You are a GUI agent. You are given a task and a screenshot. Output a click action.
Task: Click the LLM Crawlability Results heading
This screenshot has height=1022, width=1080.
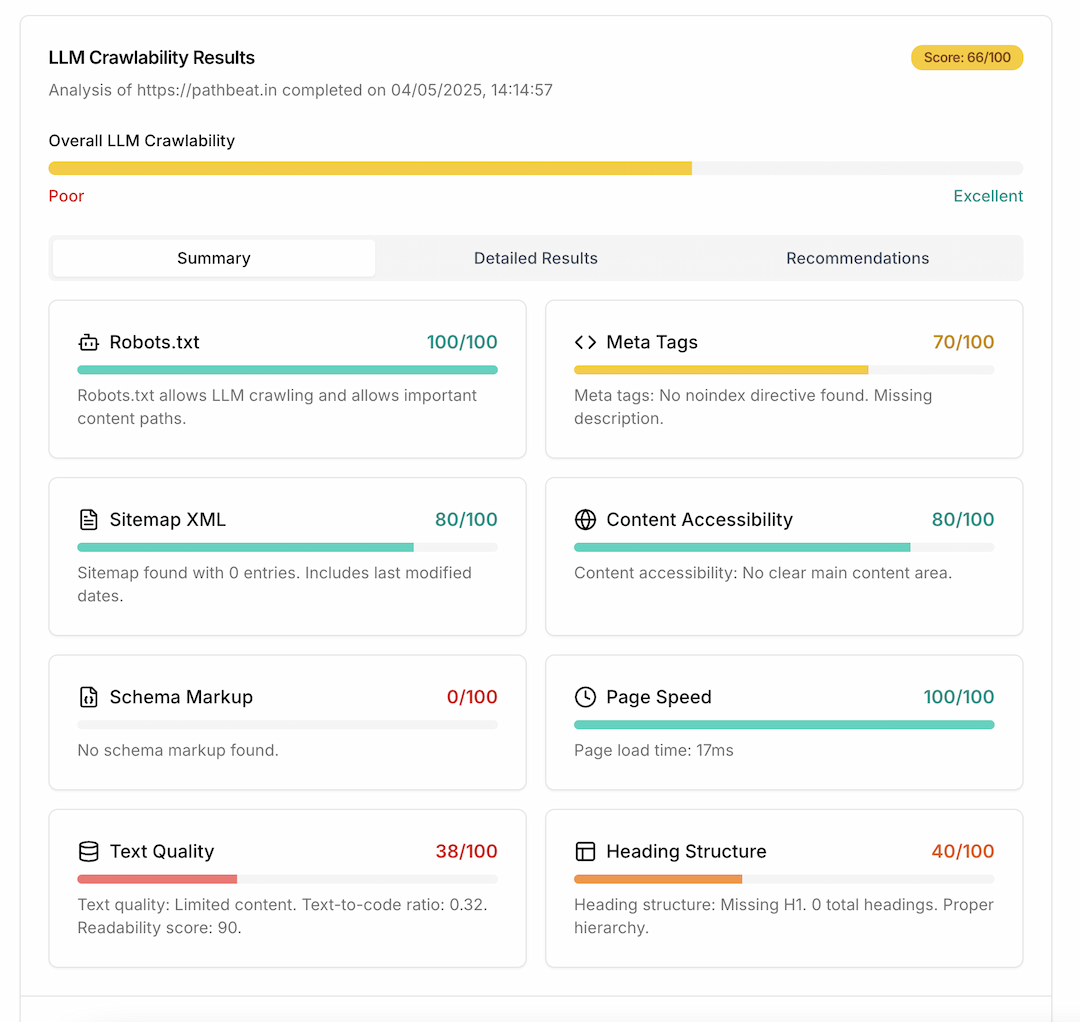tap(152, 58)
